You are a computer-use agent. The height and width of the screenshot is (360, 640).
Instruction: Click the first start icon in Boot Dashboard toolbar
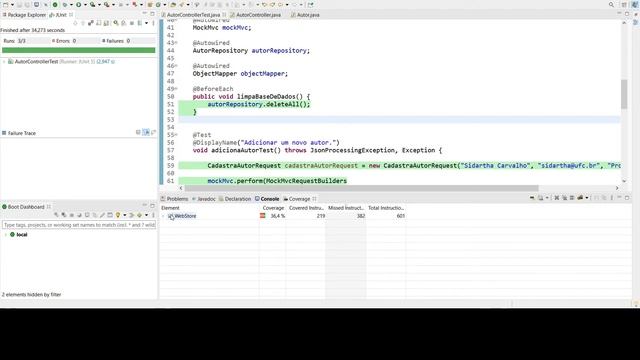coord(56,215)
